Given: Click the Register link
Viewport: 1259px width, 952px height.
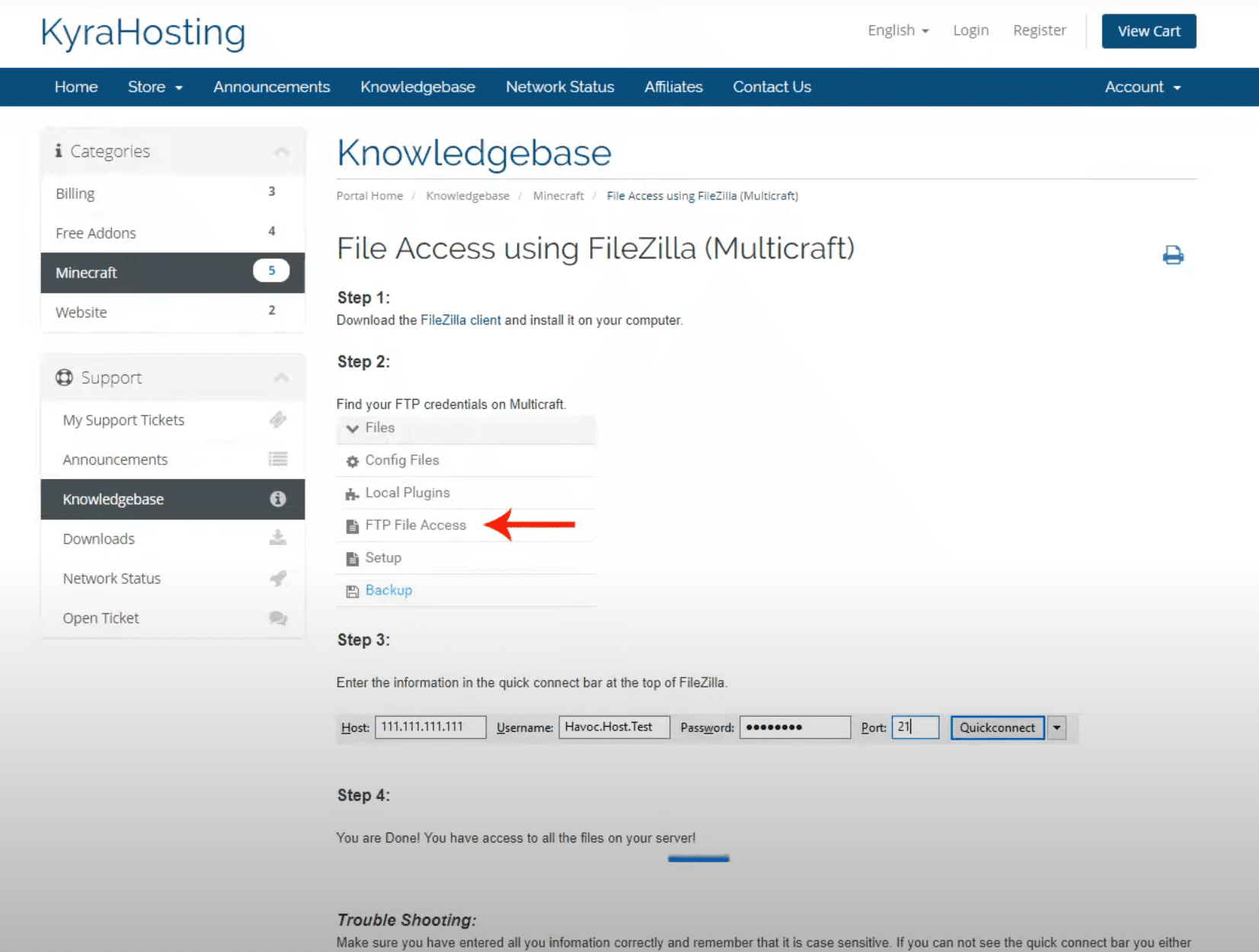Looking at the screenshot, I should [1039, 30].
